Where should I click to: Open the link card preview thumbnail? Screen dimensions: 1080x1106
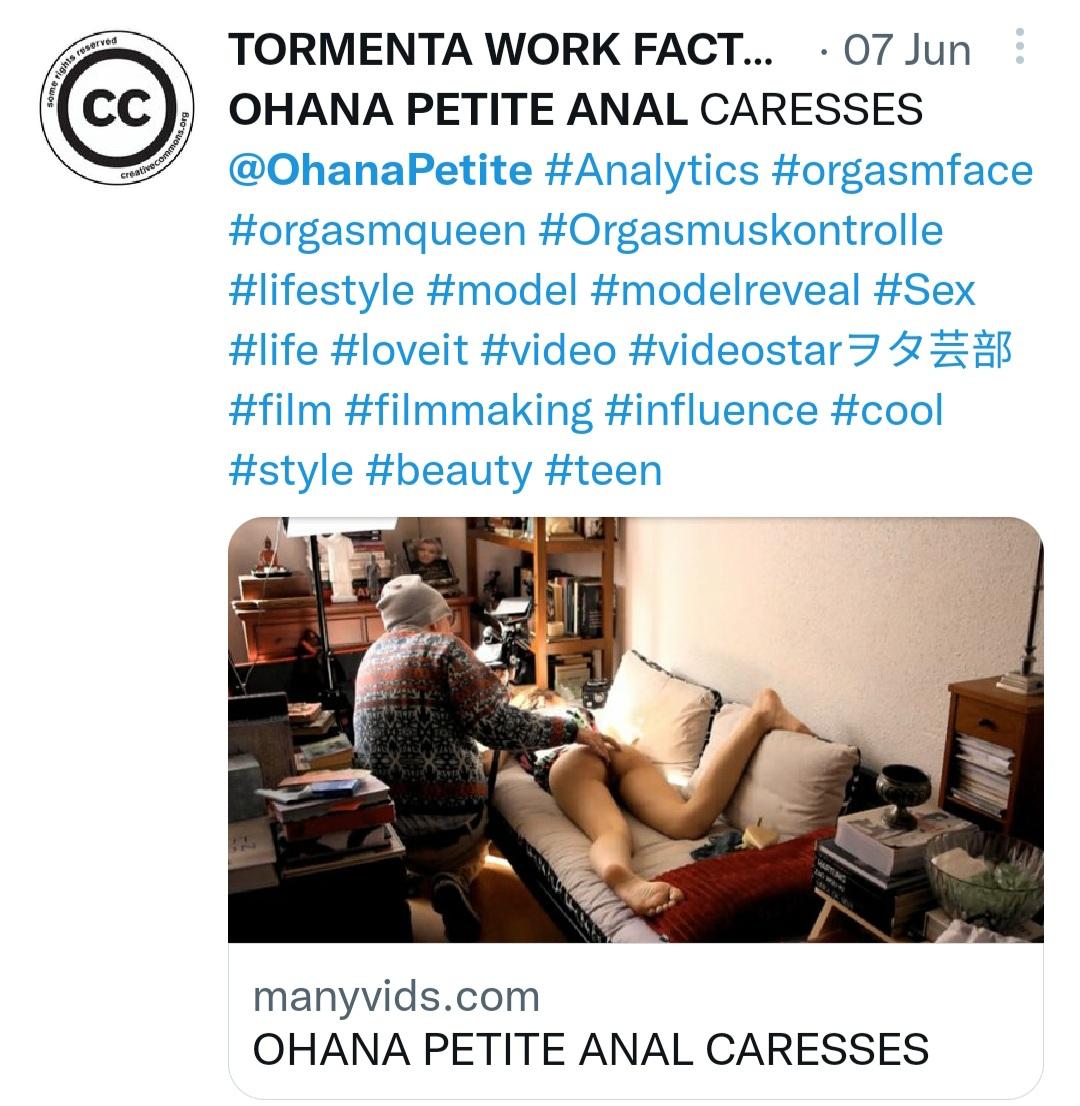(x=636, y=729)
